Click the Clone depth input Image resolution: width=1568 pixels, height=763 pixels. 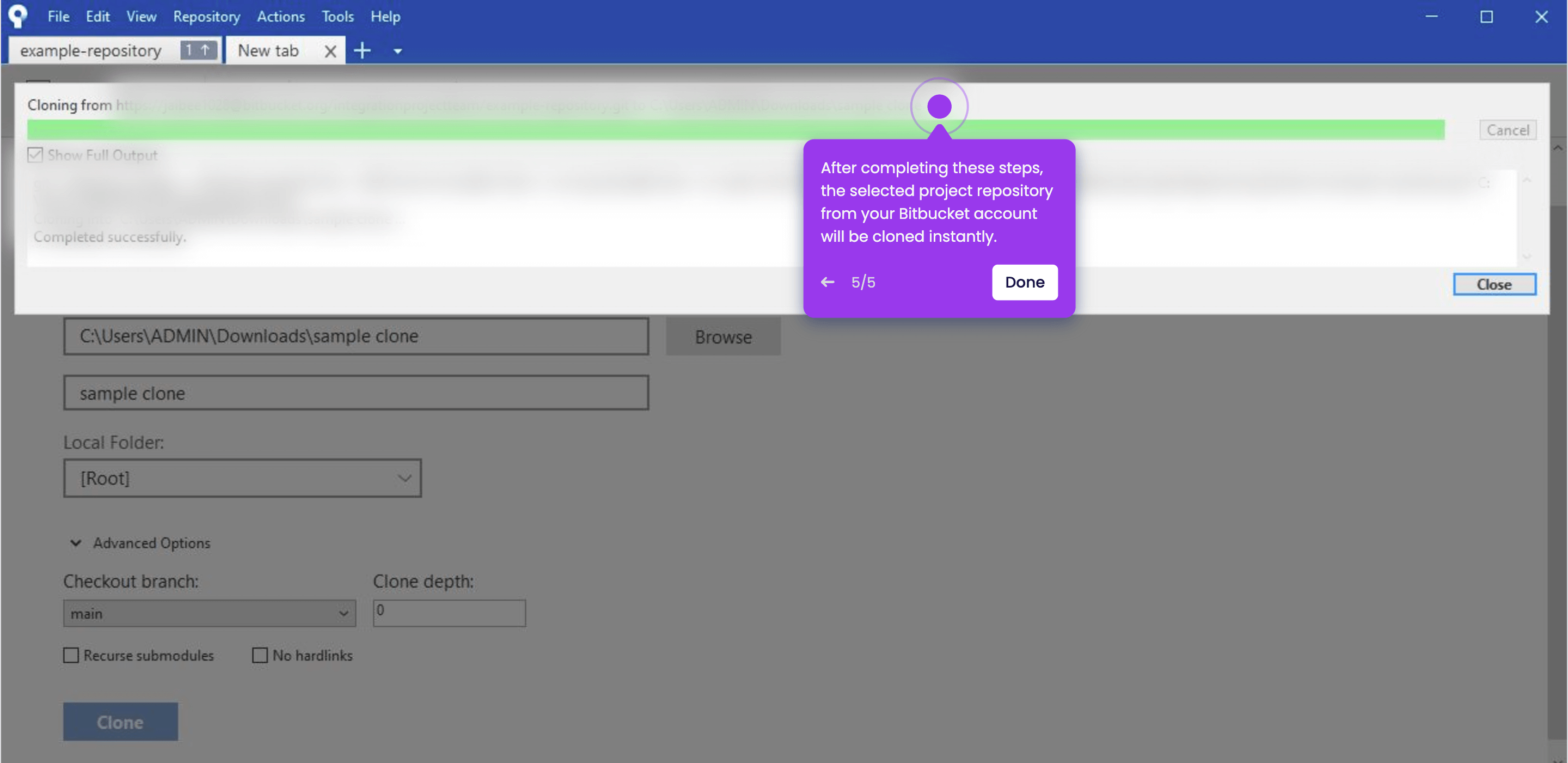[x=449, y=613]
